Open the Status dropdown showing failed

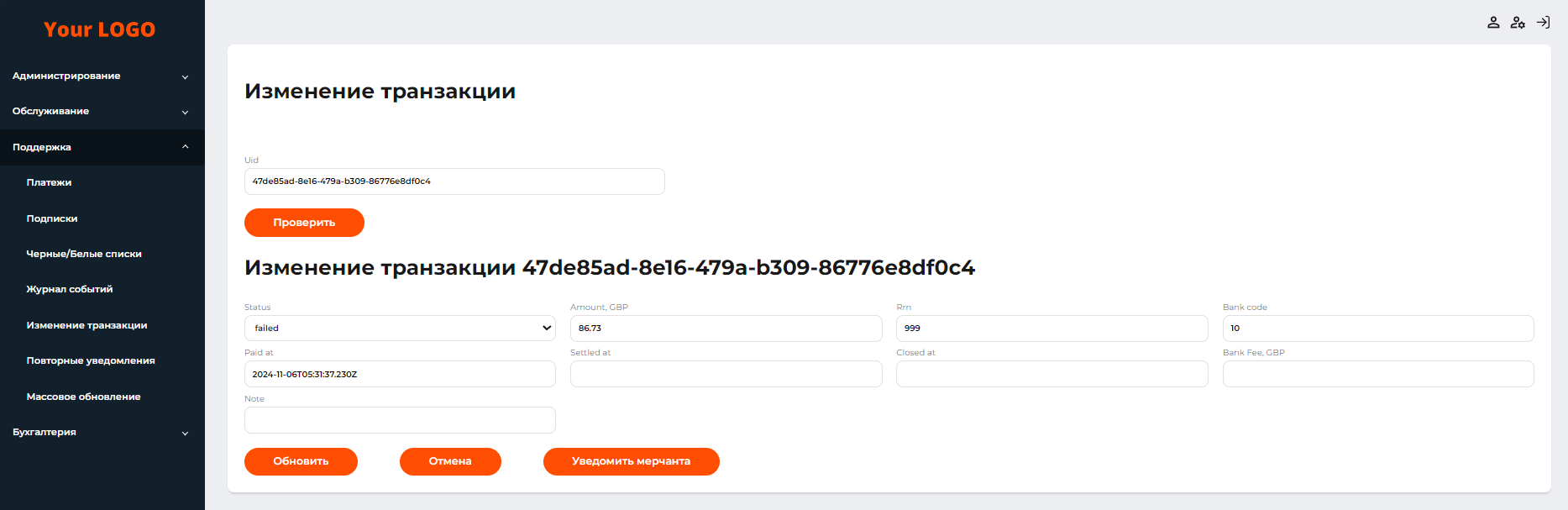coord(400,329)
